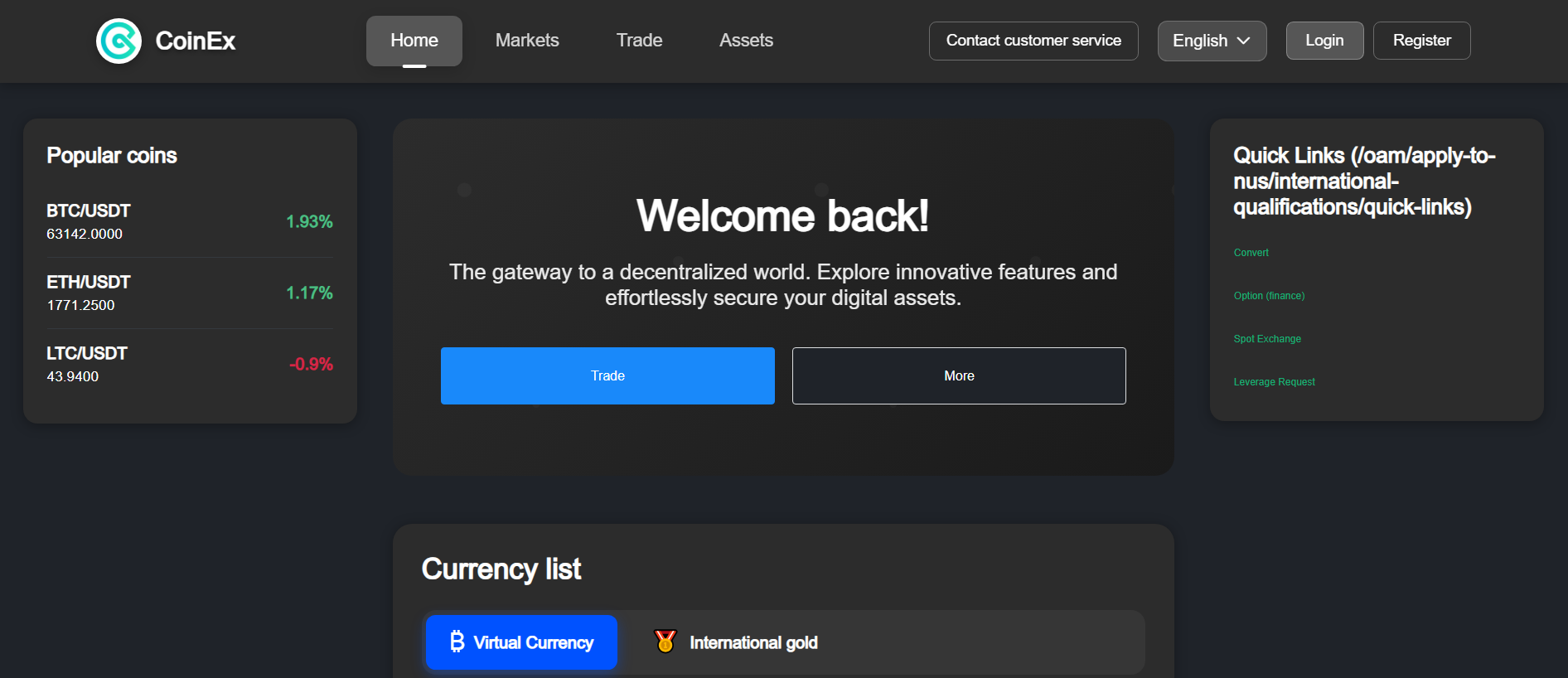This screenshot has height=678, width=1568.
Task: Click the Quick Links heading
Action: (x=1364, y=181)
